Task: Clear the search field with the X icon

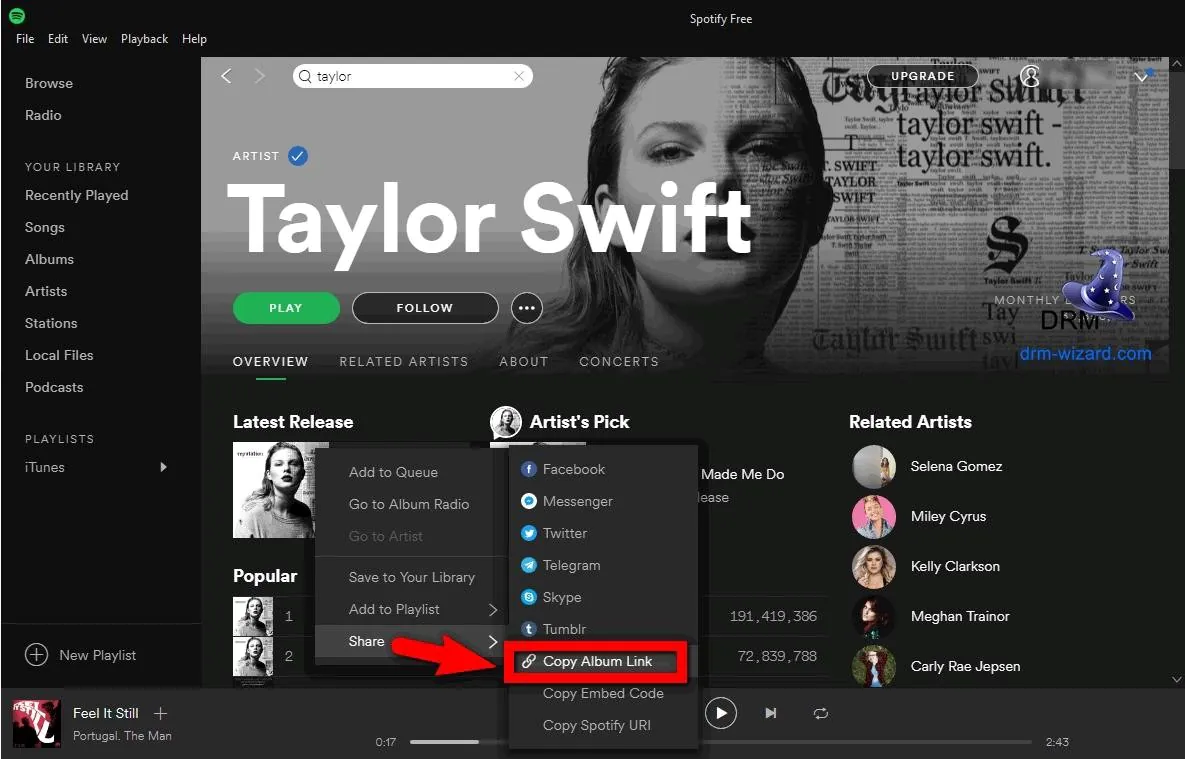Action: (x=518, y=76)
